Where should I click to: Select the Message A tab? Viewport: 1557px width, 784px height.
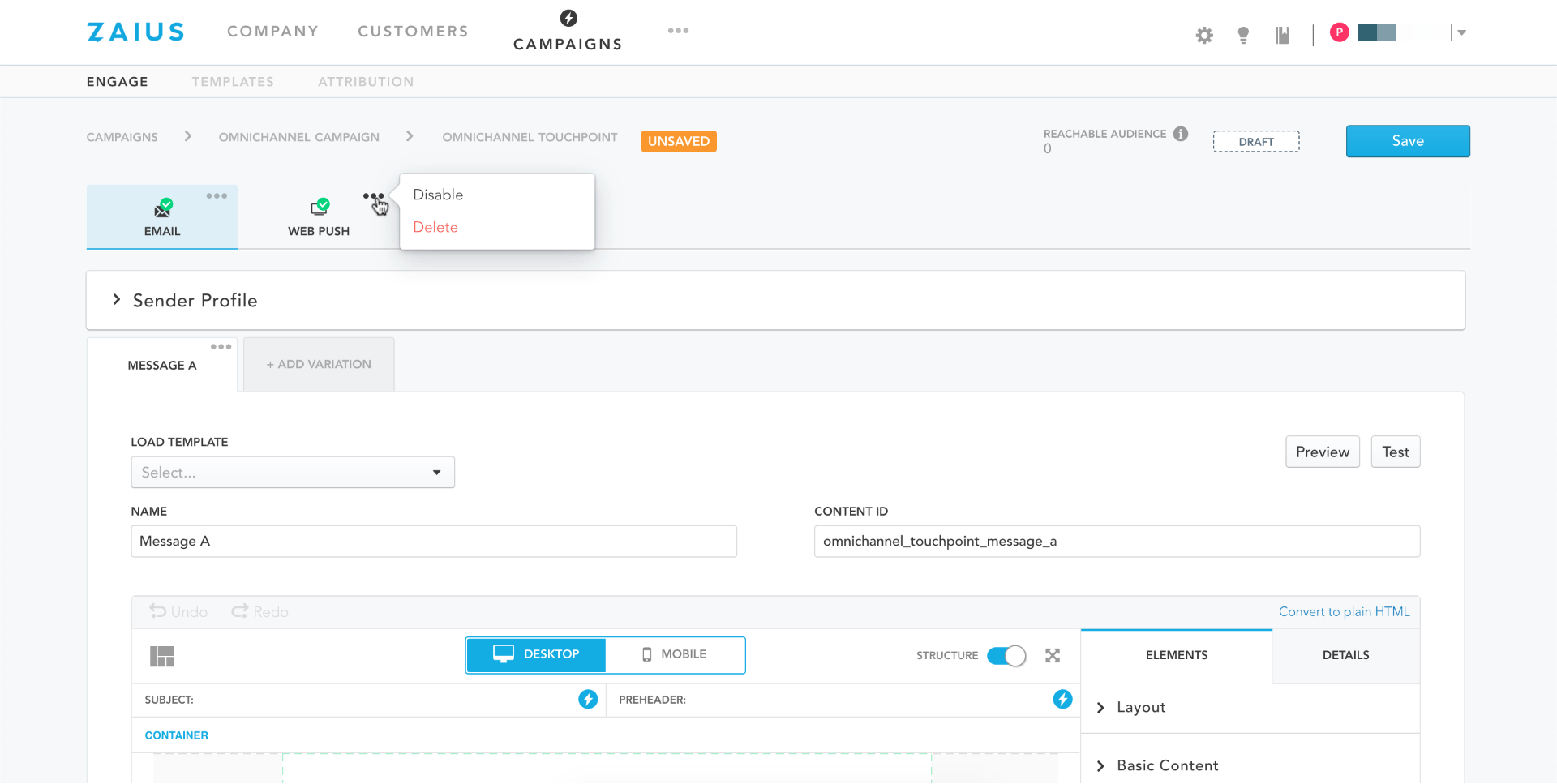[162, 365]
